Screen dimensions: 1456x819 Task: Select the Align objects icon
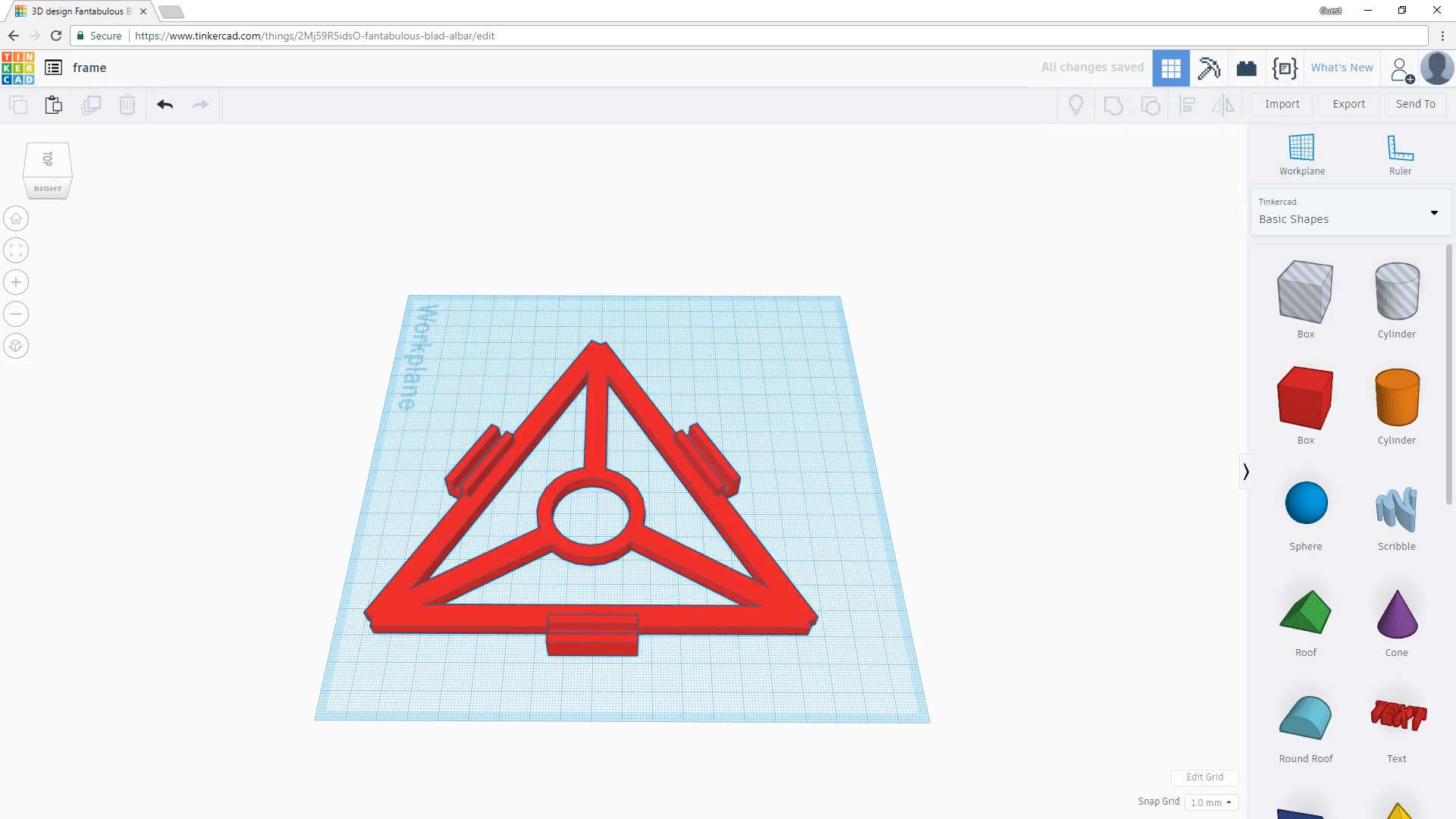click(x=1188, y=104)
